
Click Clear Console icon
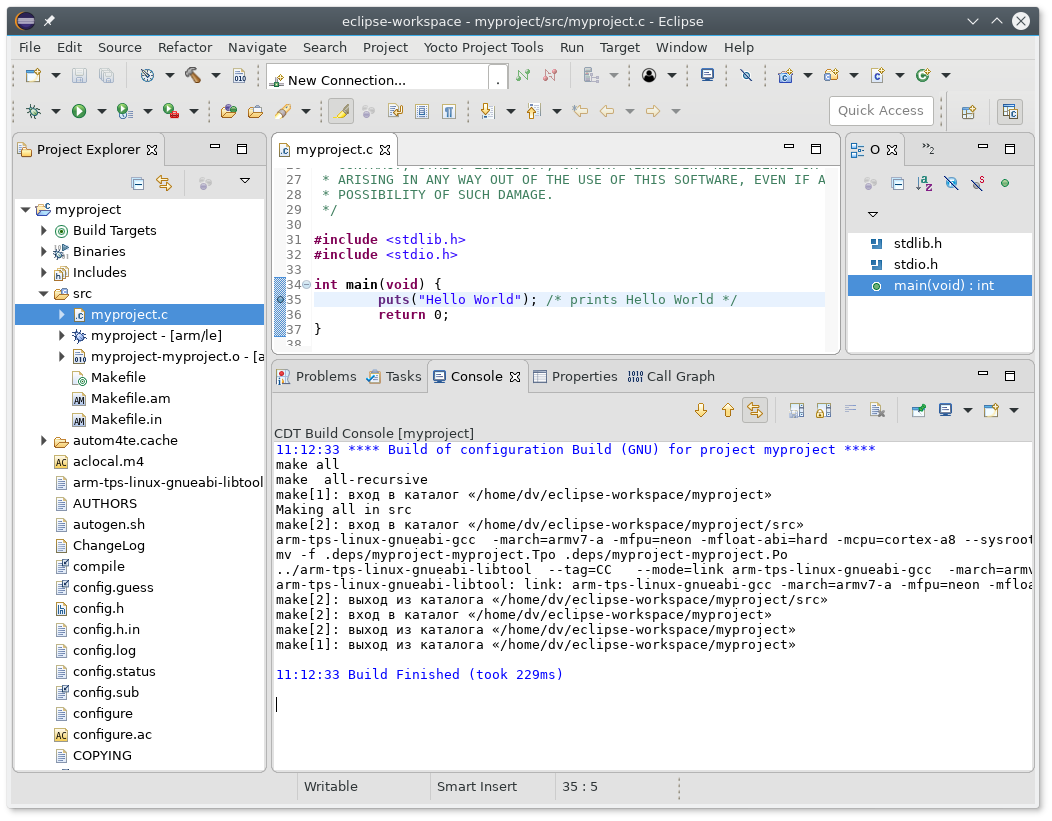click(877, 410)
